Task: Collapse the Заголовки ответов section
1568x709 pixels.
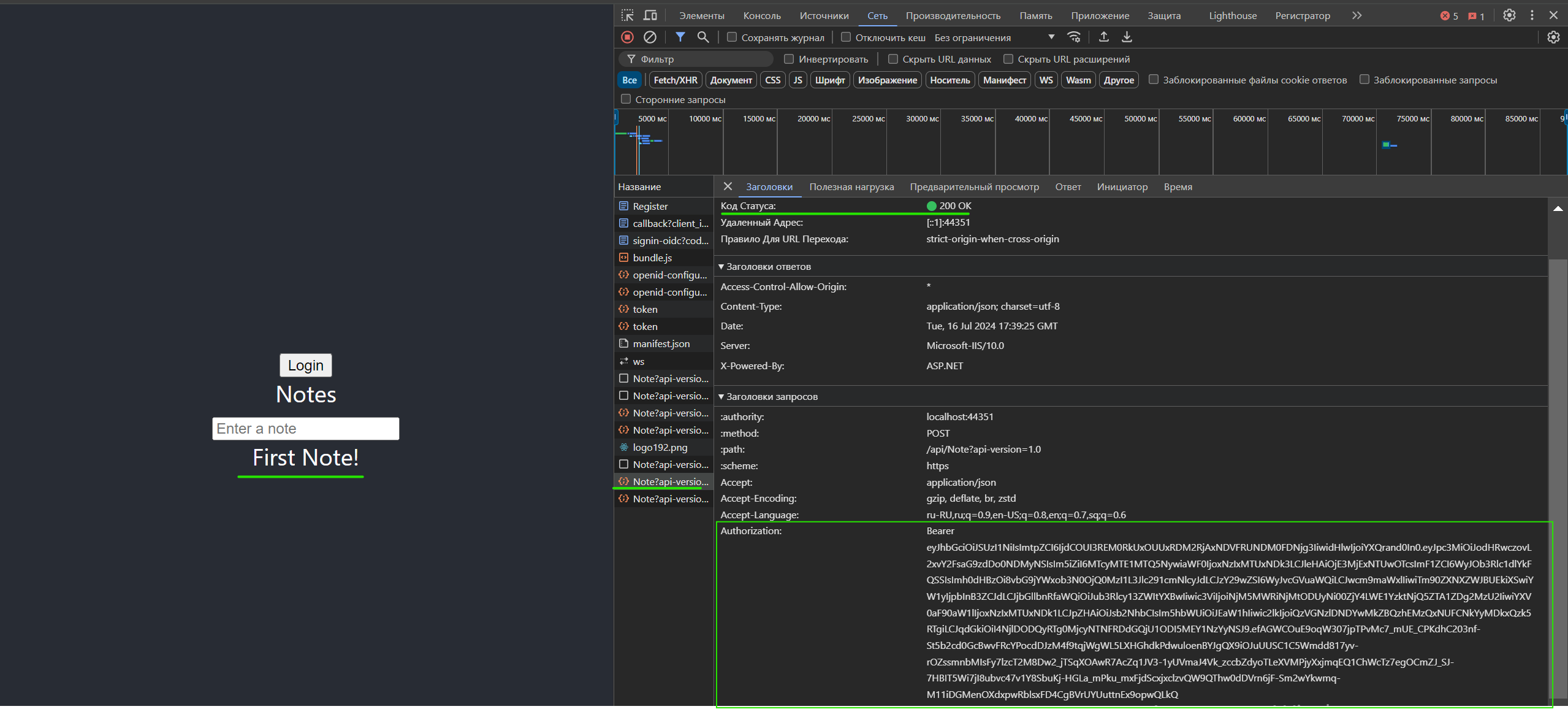Action: point(721,267)
